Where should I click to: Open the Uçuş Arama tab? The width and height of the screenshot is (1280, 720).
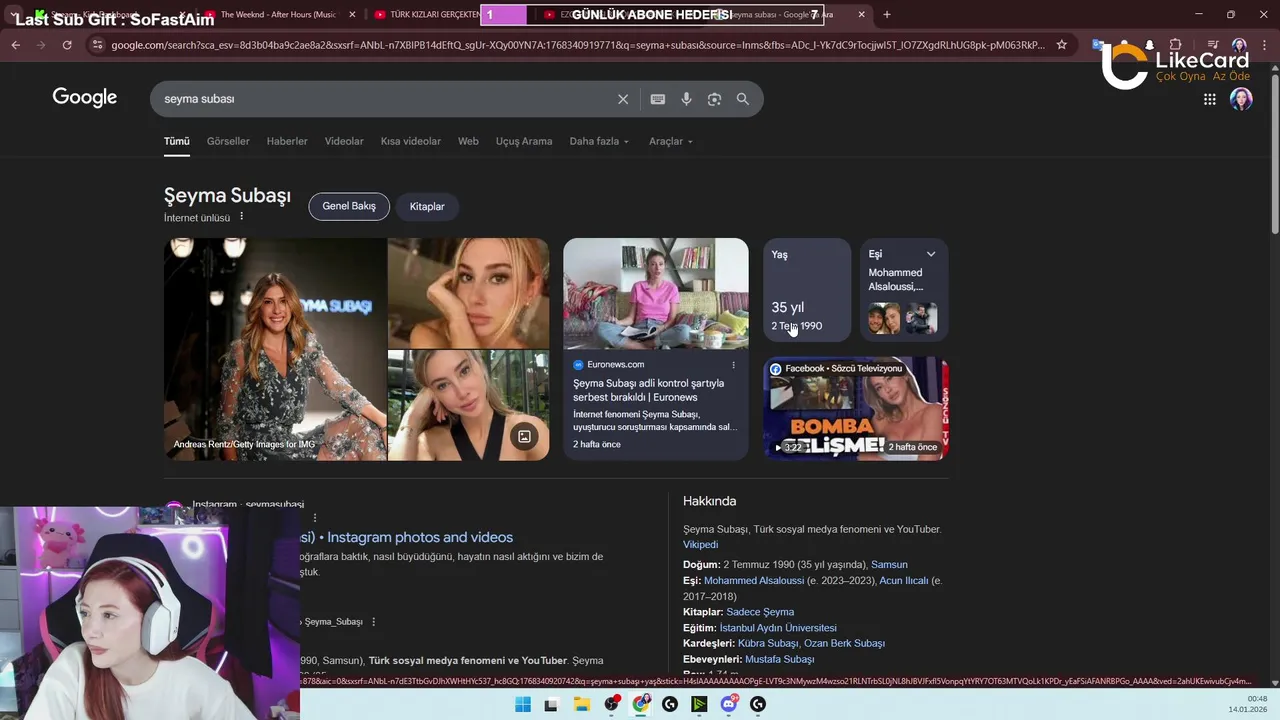pyautogui.click(x=524, y=141)
